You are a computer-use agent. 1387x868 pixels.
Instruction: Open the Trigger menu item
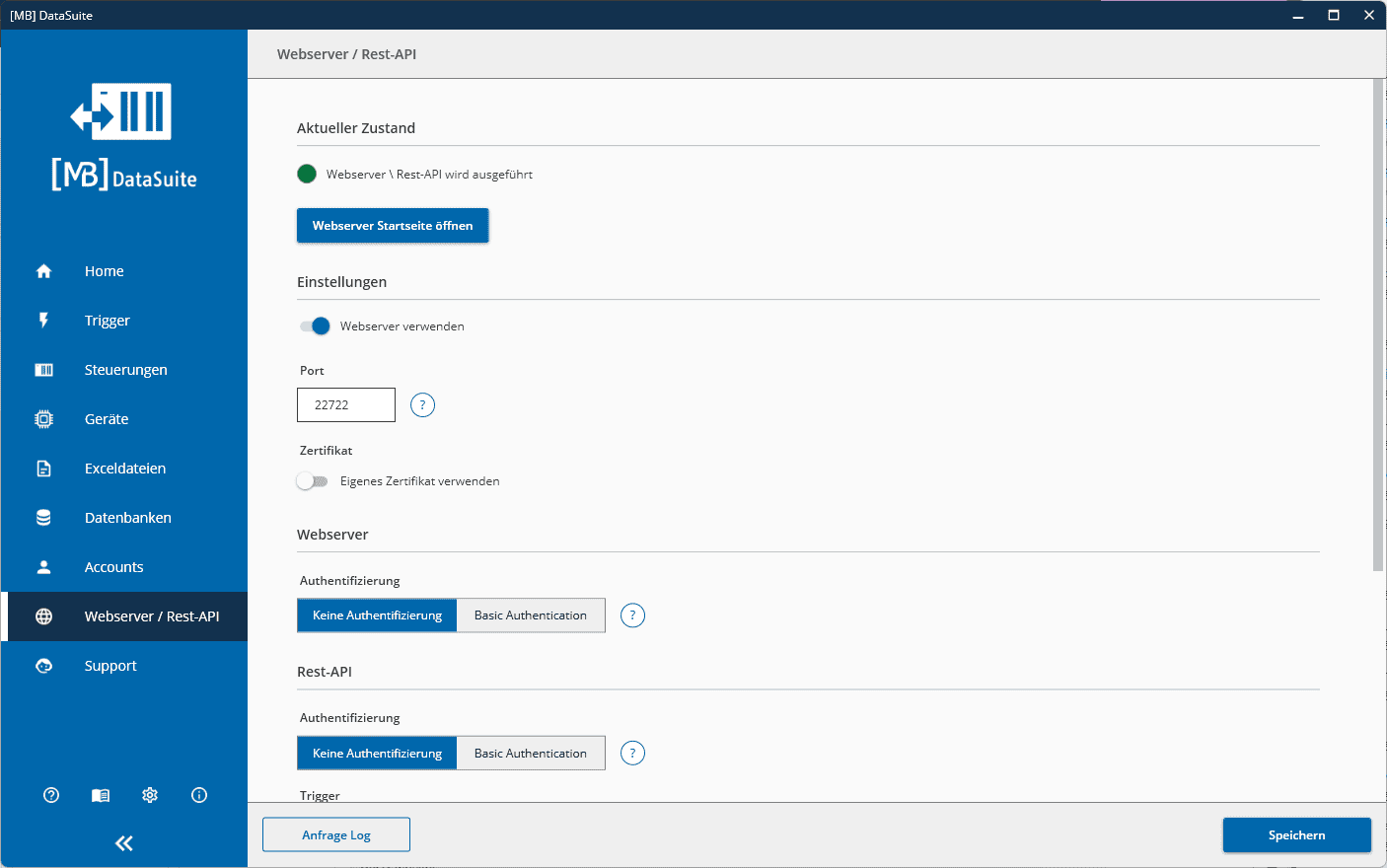click(107, 321)
